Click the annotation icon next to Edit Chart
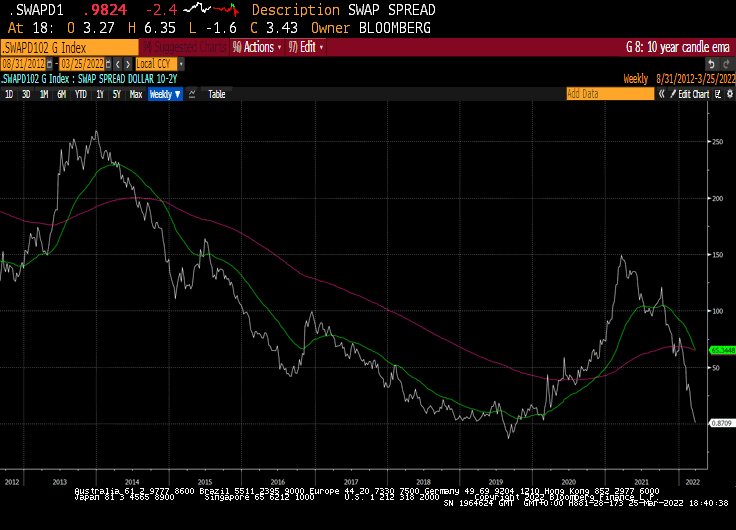 [718, 94]
